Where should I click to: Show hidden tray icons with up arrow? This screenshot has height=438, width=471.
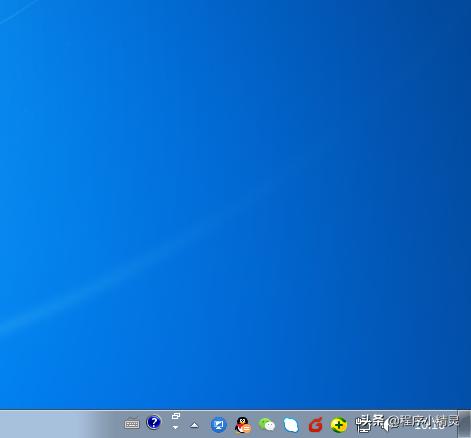(194, 425)
